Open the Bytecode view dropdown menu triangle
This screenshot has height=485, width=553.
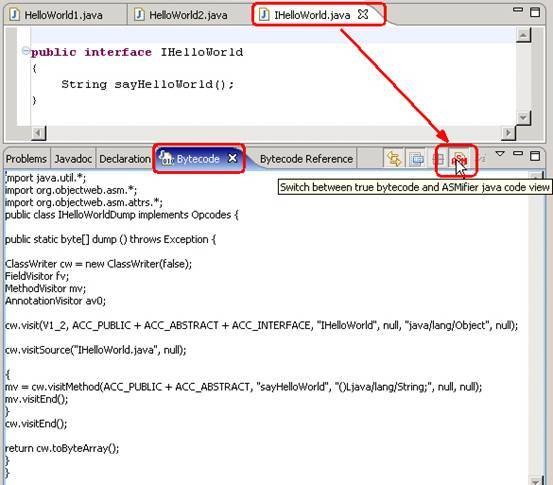click(500, 154)
